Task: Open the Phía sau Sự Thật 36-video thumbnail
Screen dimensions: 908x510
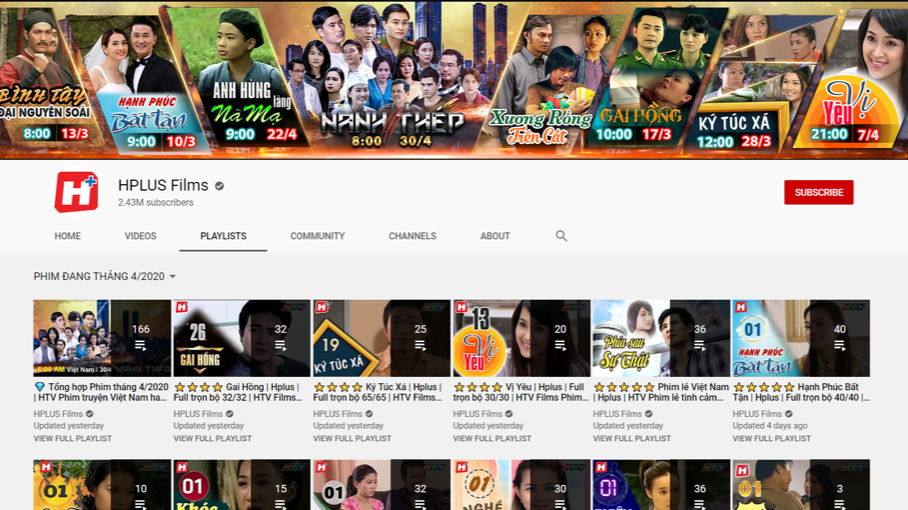Action: tap(661, 338)
